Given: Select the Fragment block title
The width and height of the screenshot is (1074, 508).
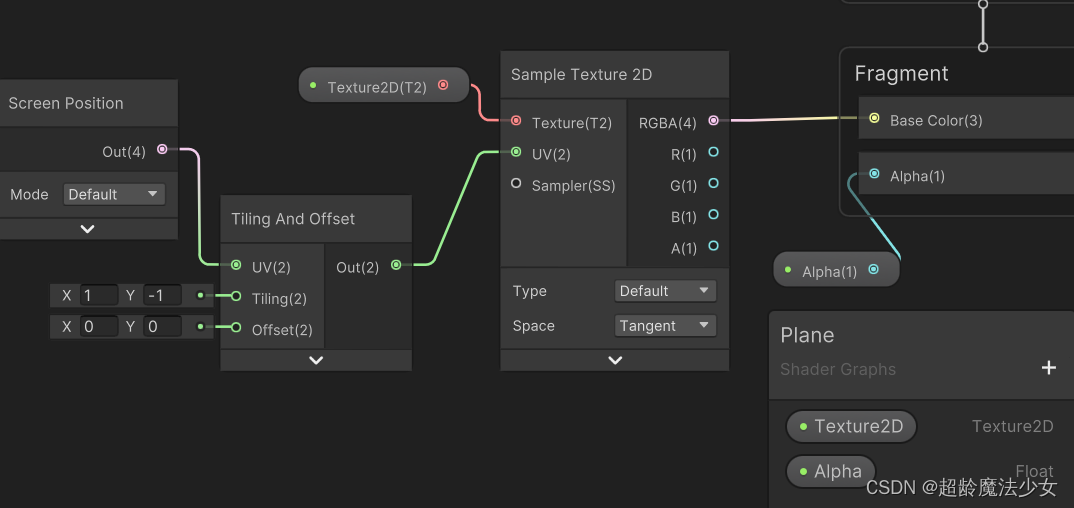Looking at the screenshot, I should [x=901, y=74].
